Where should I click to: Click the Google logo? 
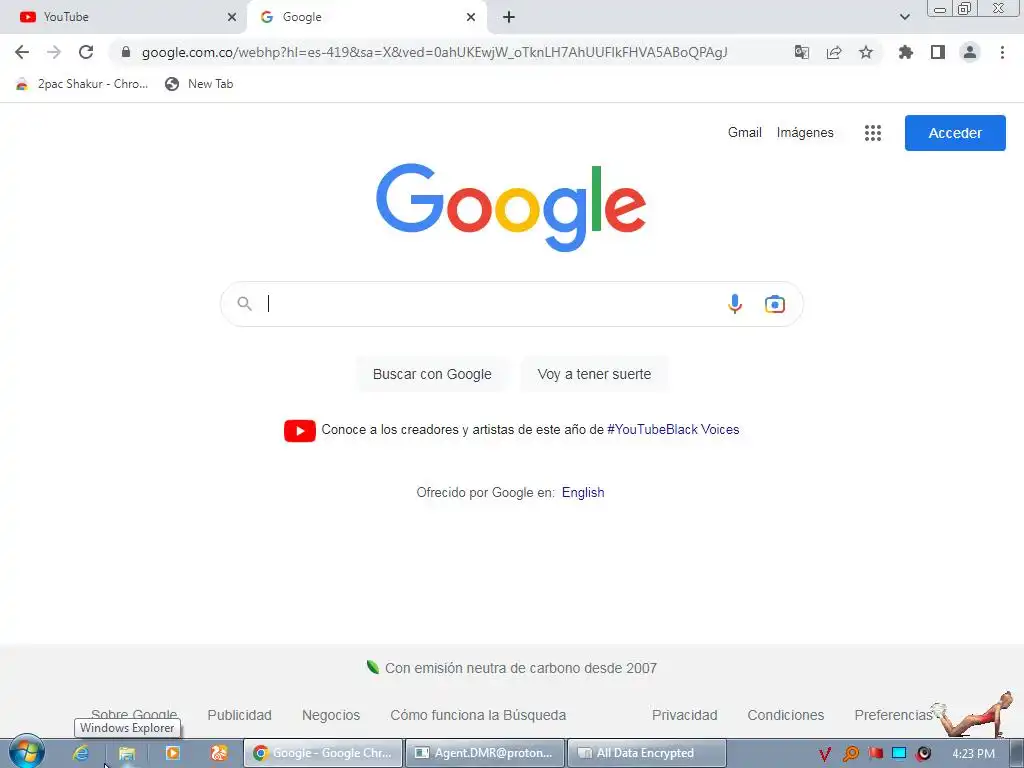(x=511, y=207)
